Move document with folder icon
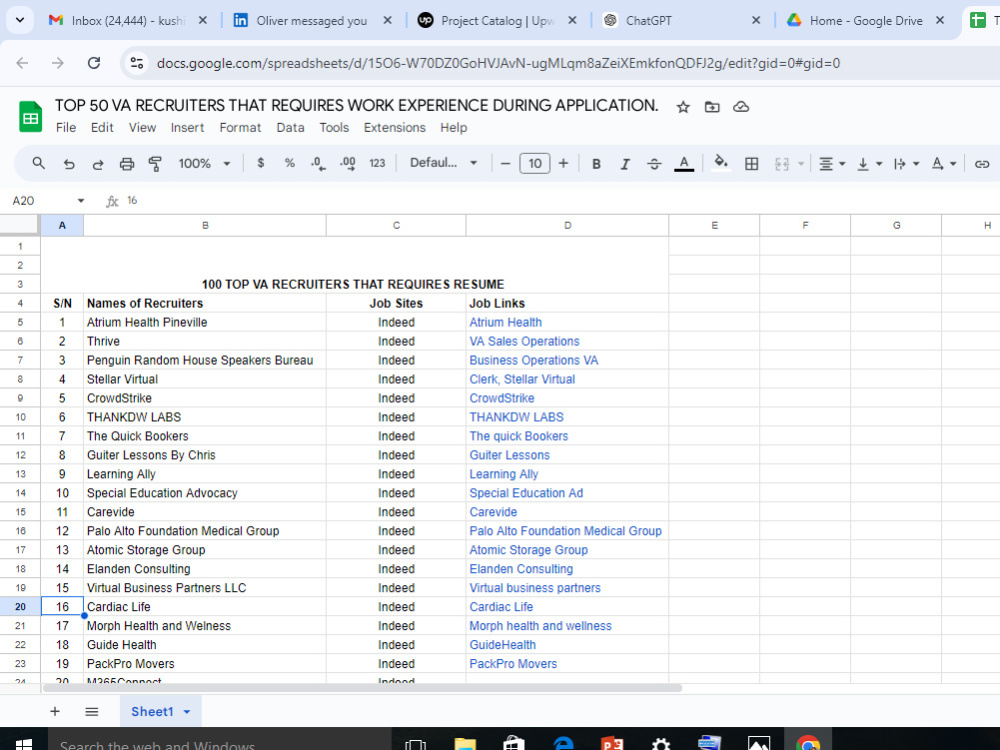This screenshot has height=750, width=1000. pyautogui.click(x=712, y=107)
